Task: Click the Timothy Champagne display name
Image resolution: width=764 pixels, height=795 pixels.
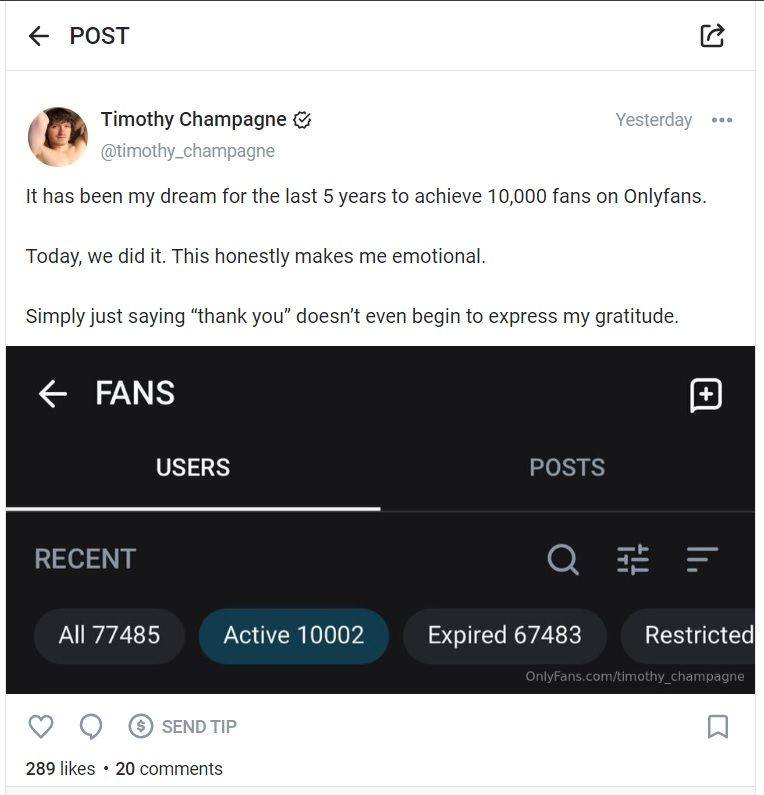Action: (193, 120)
